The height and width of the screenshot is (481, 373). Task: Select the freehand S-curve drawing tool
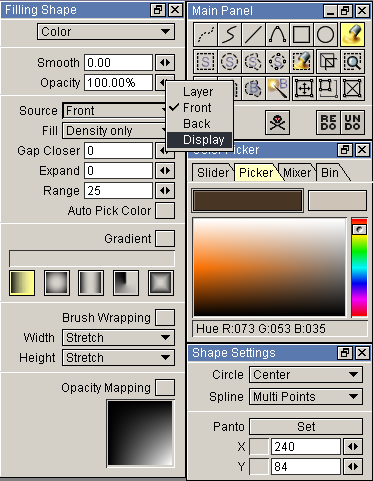229,34
